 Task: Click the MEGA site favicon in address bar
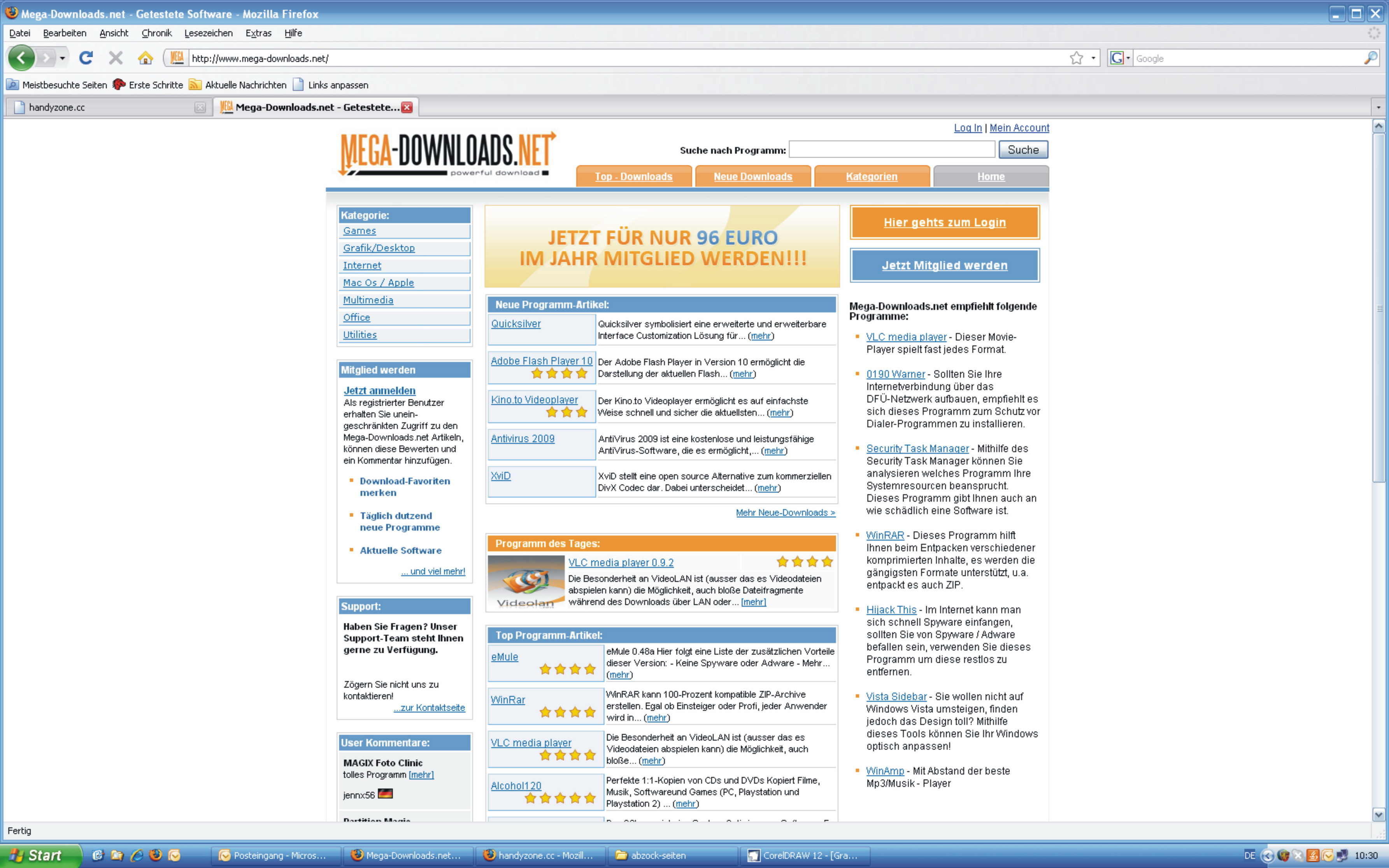177,58
